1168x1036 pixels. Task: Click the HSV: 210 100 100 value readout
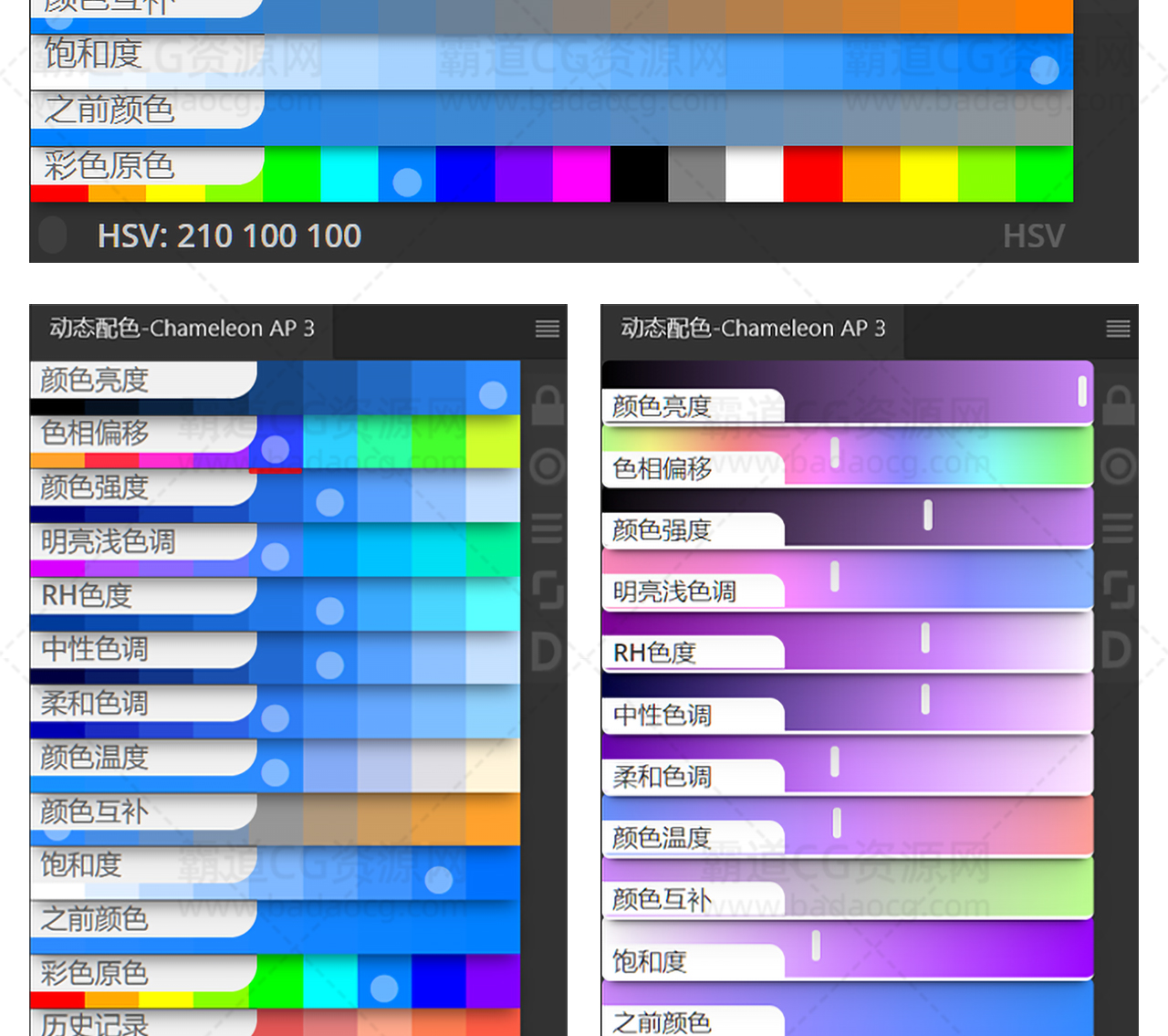[x=229, y=236]
